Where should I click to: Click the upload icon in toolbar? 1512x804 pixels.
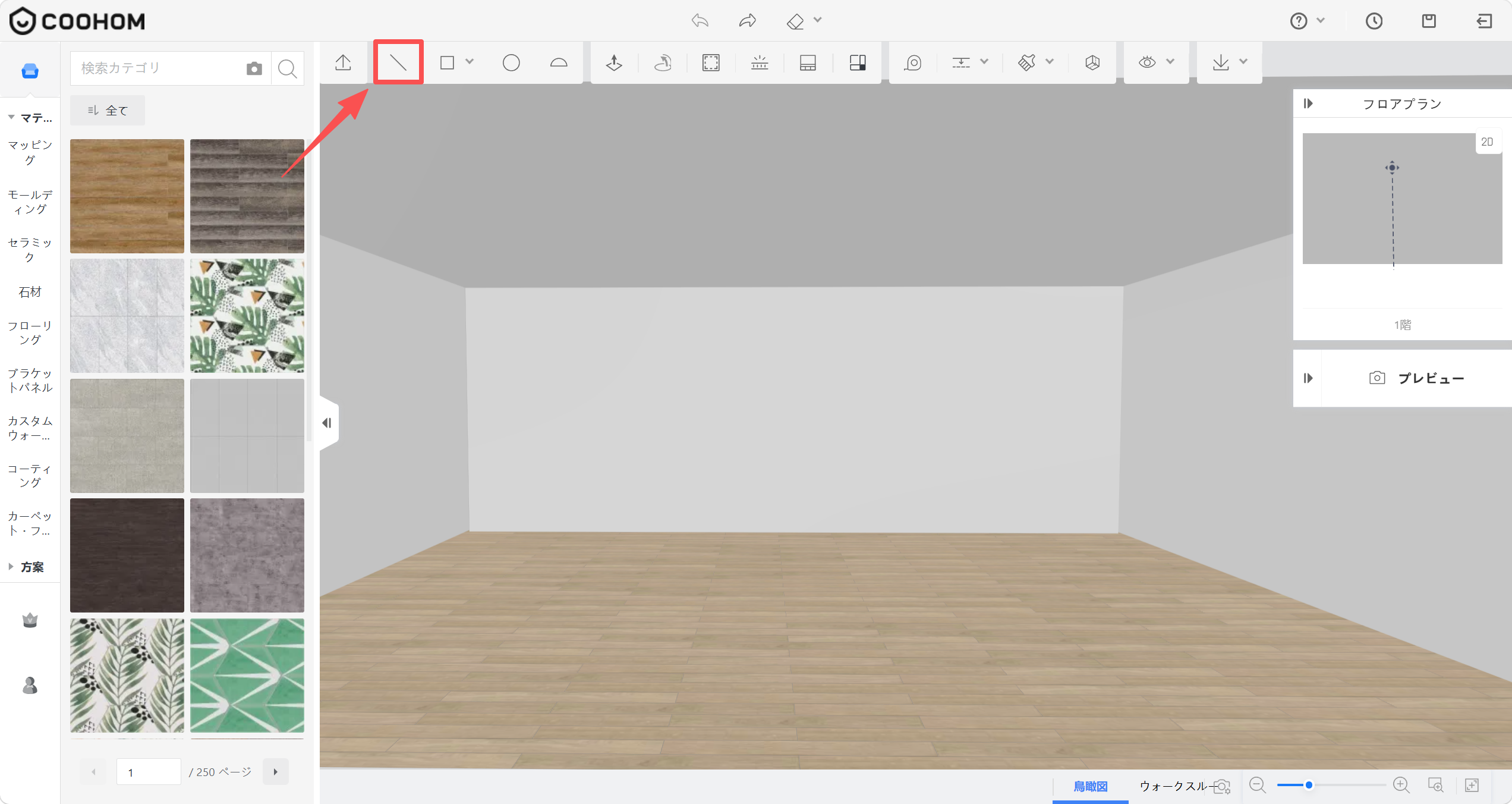click(x=343, y=62)
